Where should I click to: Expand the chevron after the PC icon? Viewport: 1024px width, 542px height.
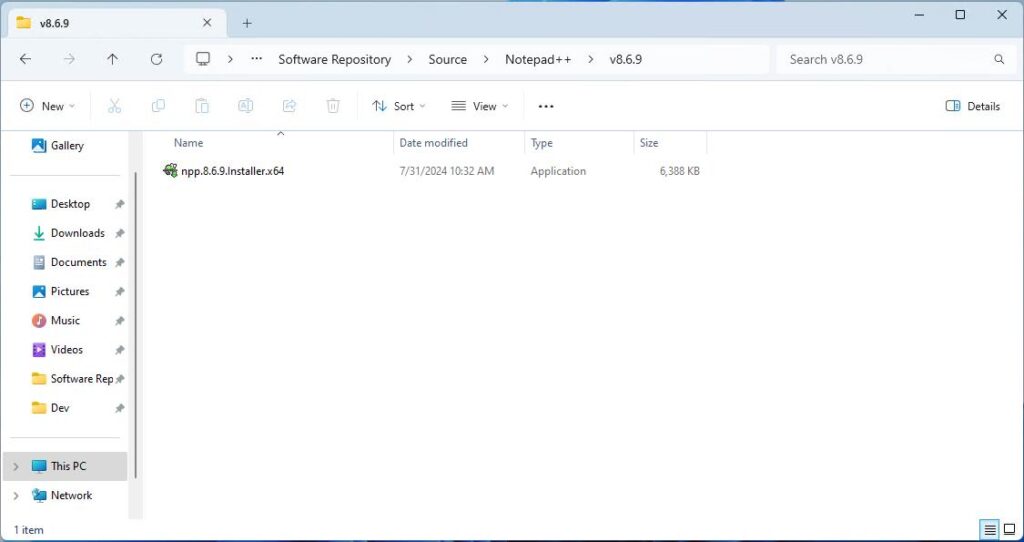point(230,59)
